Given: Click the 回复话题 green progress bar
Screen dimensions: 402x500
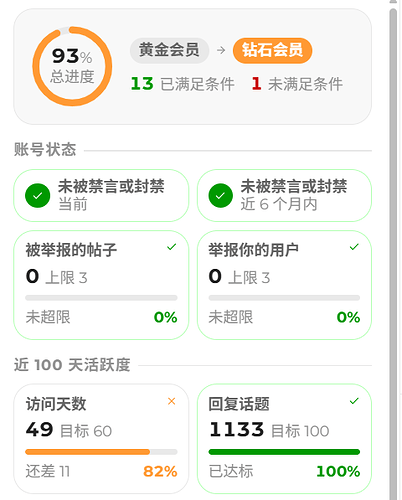Looking at the screenshot, I should pos(284,452).
